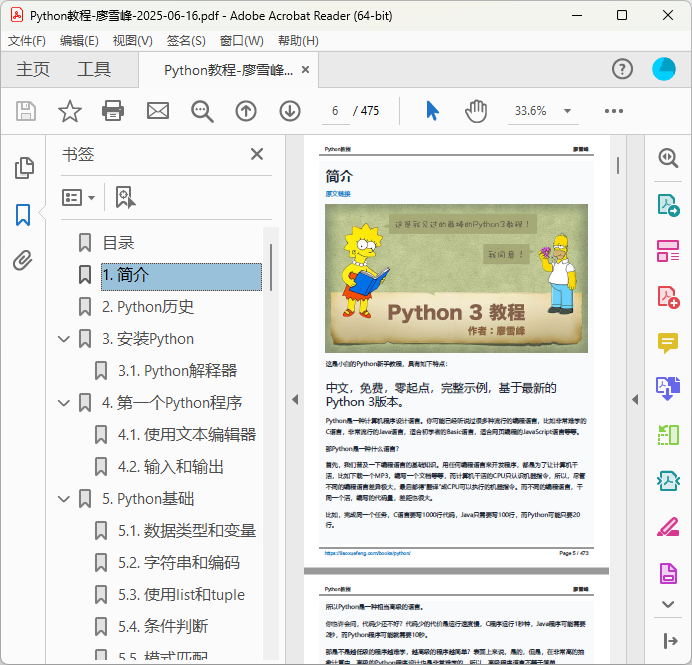The image size is (692, 665).
Task: Open the 原文链接 link
Action: click(x=338, y=194)
